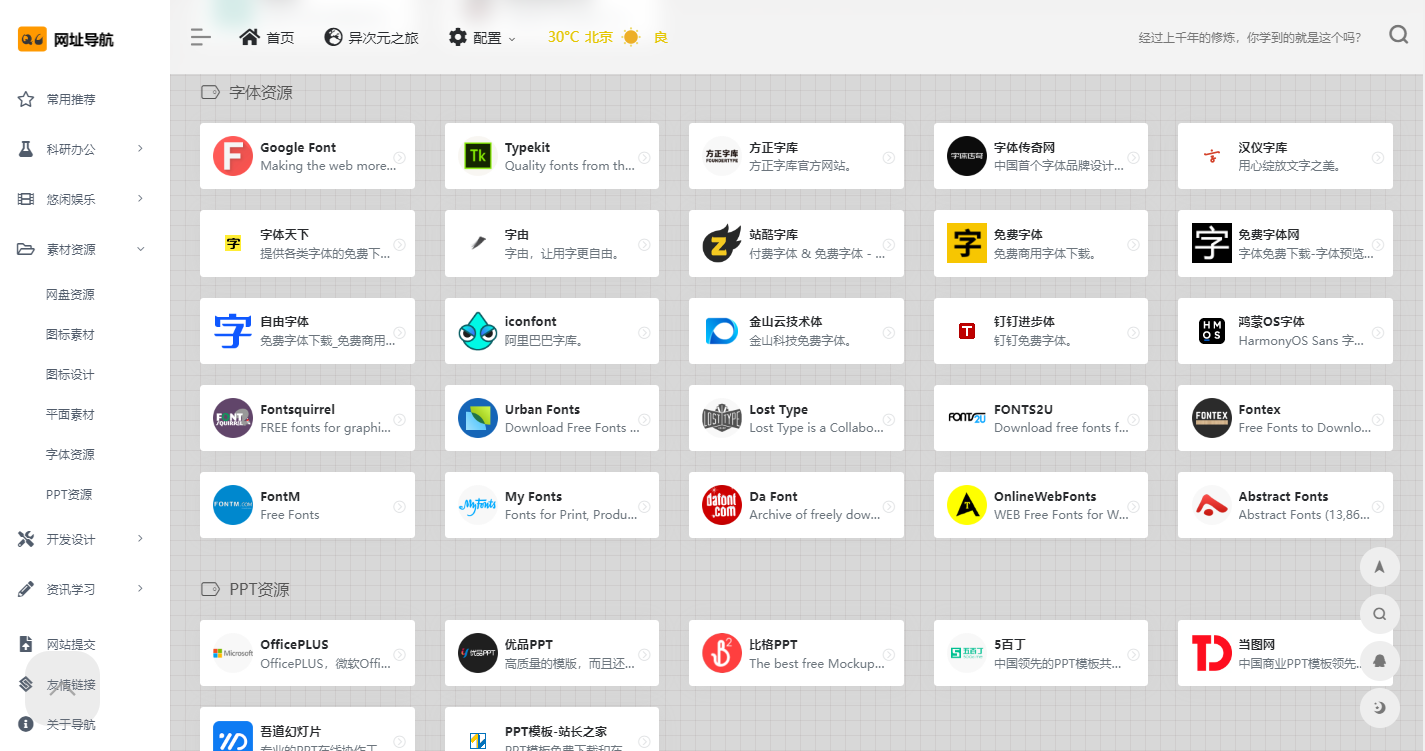Viewport: 1425px width, 751px height.
Task: Open the OnlineWebFonts yellow logo
Action: click(x=966, y=505)
